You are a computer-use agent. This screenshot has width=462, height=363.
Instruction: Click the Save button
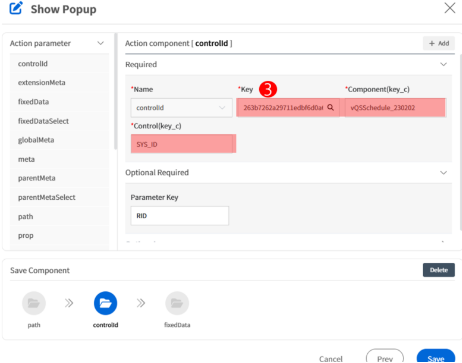click(x=436, y=357)
